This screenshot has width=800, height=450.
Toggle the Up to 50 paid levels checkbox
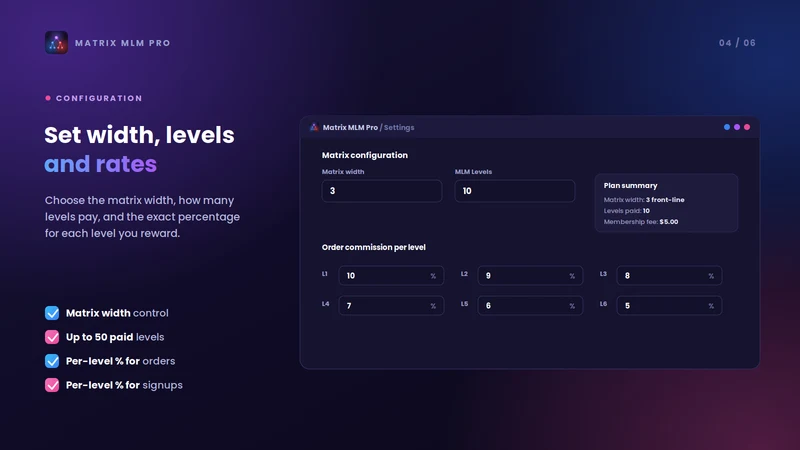(52, 337)
